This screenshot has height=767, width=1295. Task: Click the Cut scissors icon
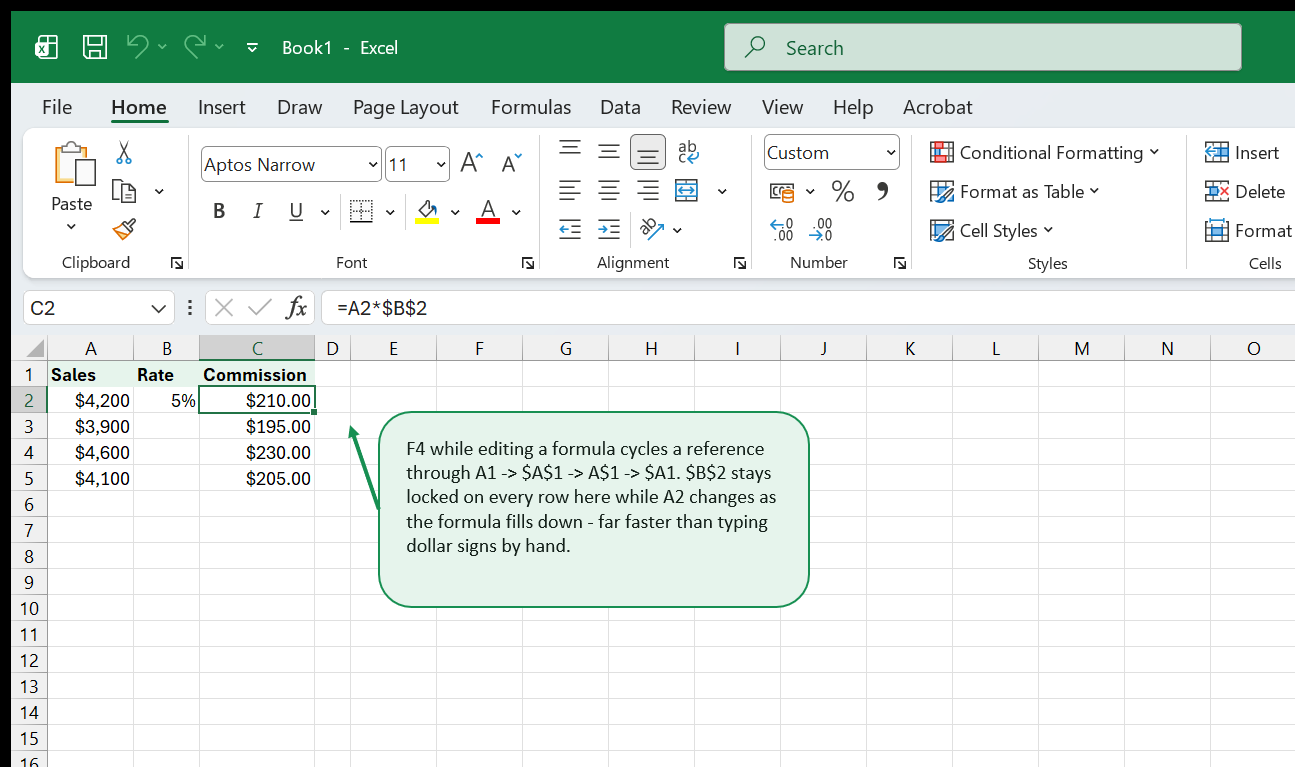pyautogui.click(x=124, y=153)
